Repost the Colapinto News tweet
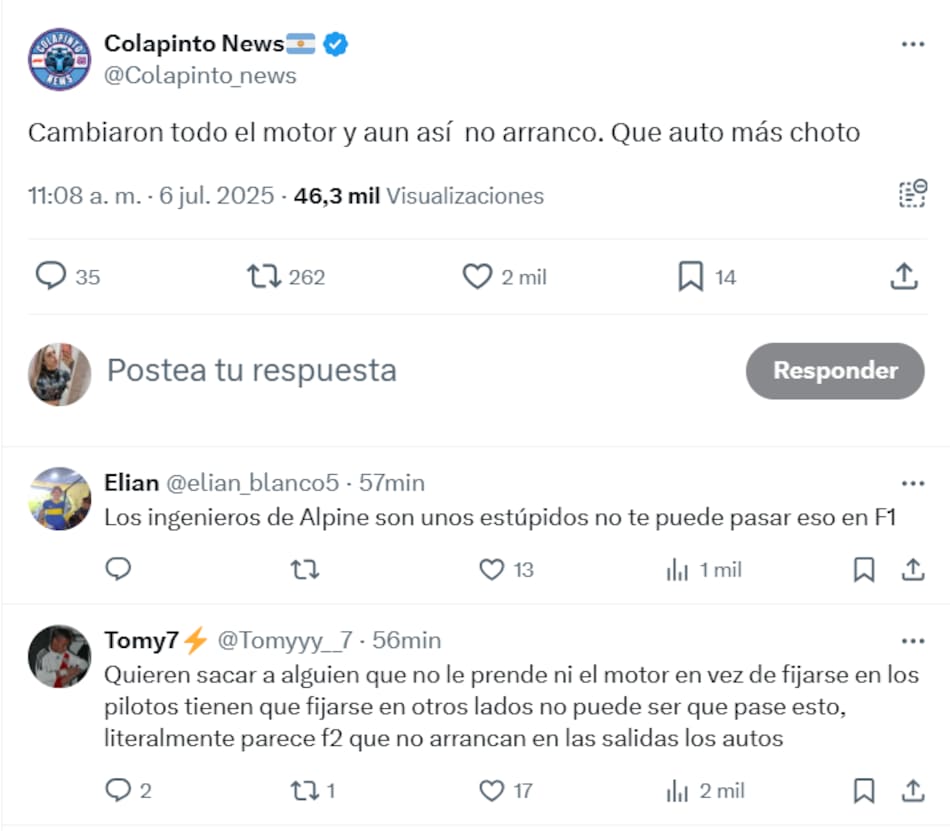950x831 pixels. pyautogui.click(x=264, y=276)
